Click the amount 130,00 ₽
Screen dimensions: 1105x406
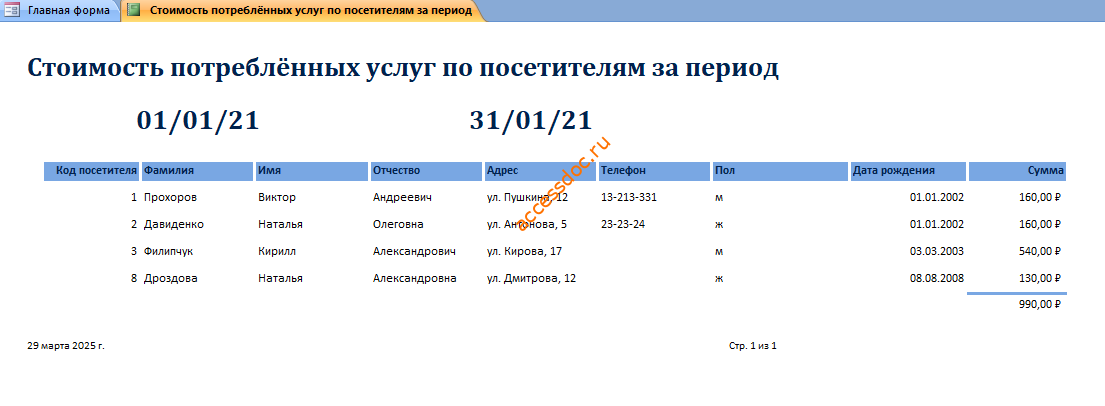click(x=1040, y=278)
